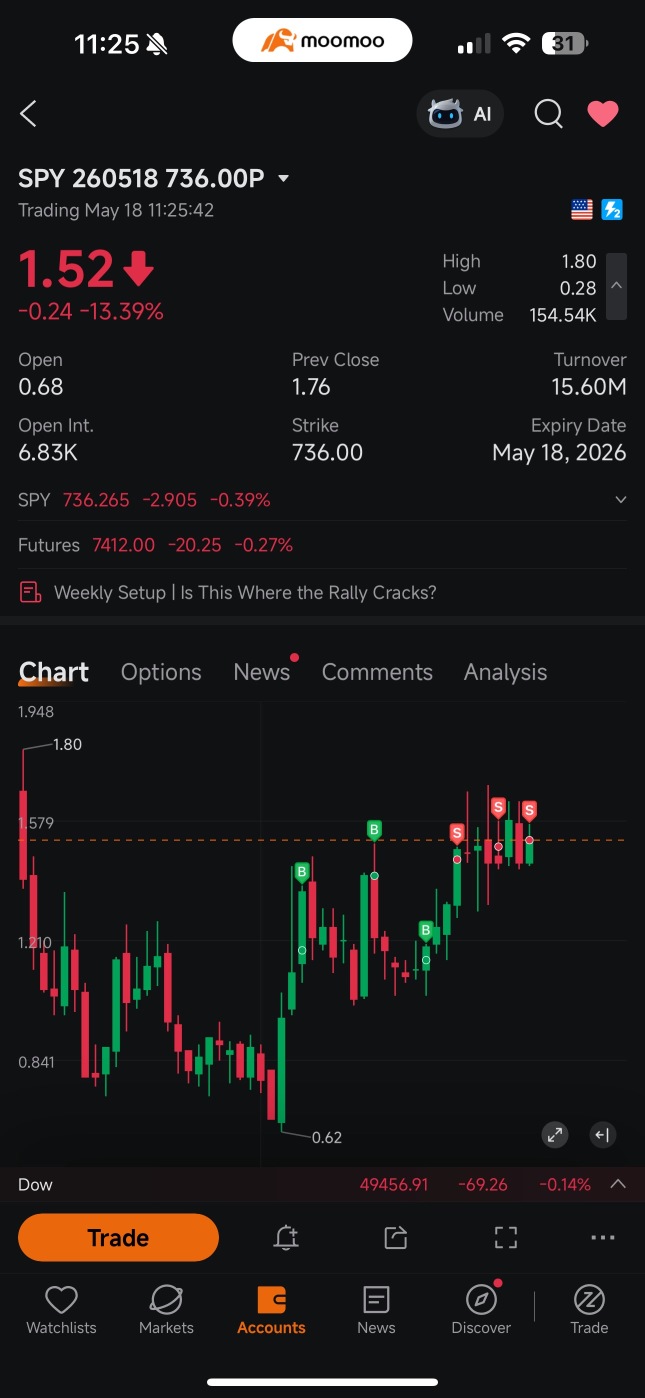Tap the back arrow icon
Image resolution: width=645 pixels, height=1398 pixels.
click(28, 114)
